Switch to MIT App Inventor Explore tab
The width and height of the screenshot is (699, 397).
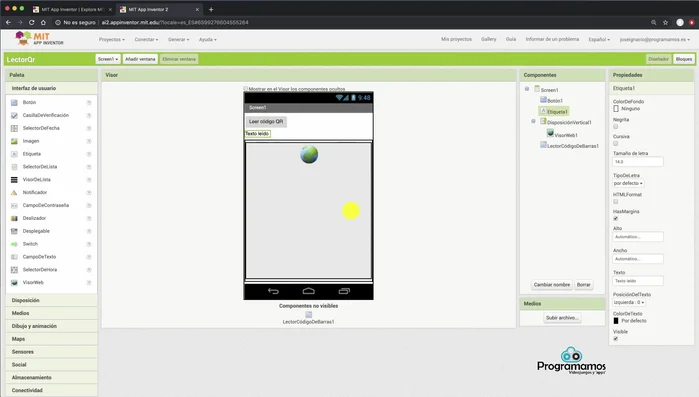(x=73, y=9)
